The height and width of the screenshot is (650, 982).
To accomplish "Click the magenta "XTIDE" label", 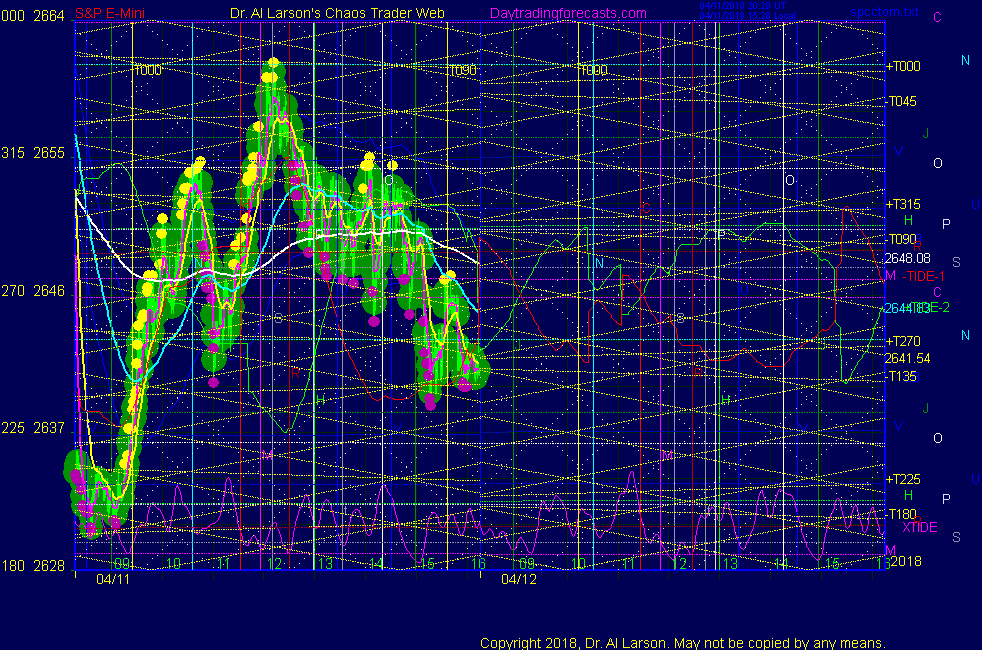I will tap(920, 527).
